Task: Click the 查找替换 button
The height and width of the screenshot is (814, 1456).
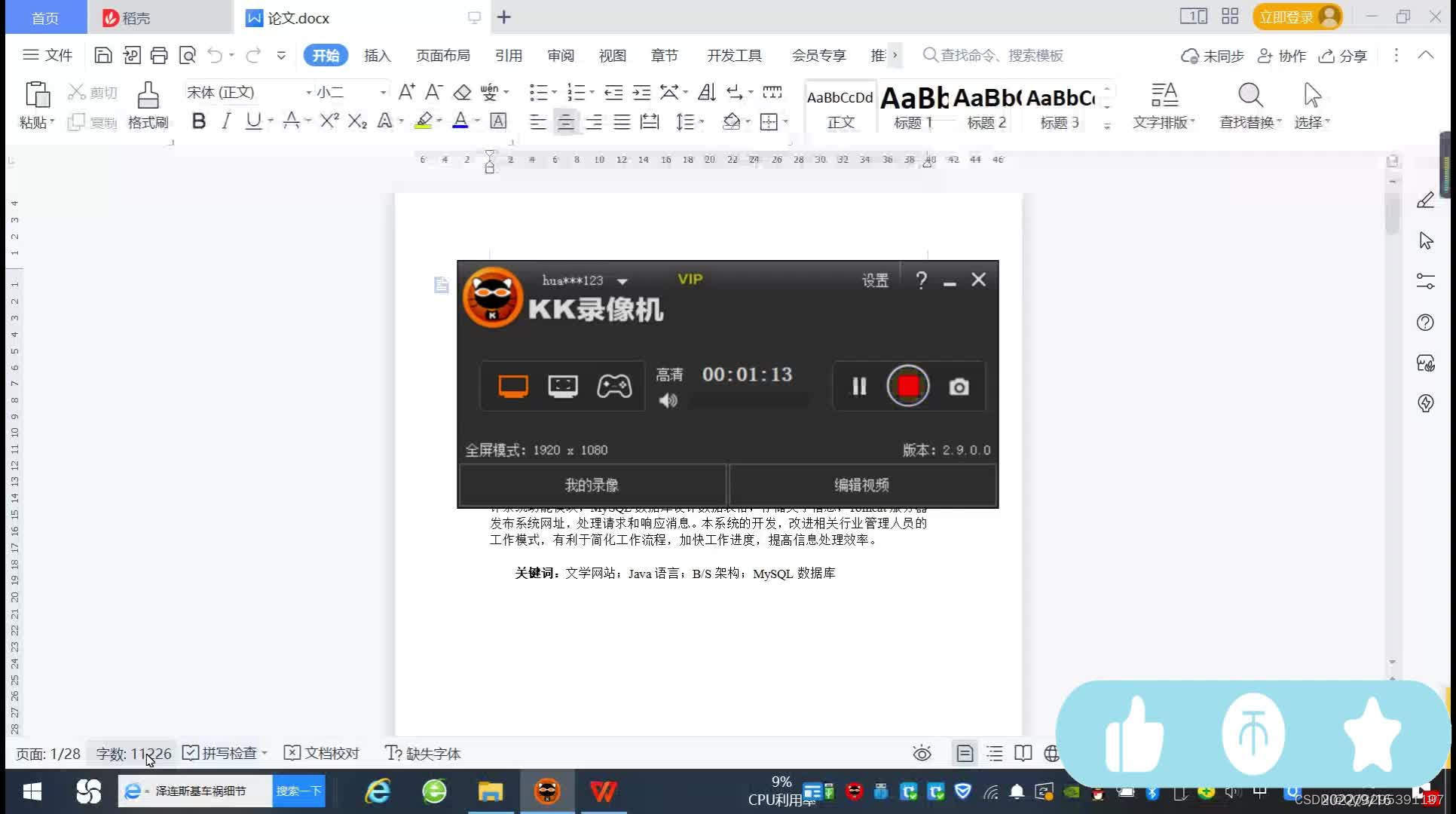Action: point(1250,106)
